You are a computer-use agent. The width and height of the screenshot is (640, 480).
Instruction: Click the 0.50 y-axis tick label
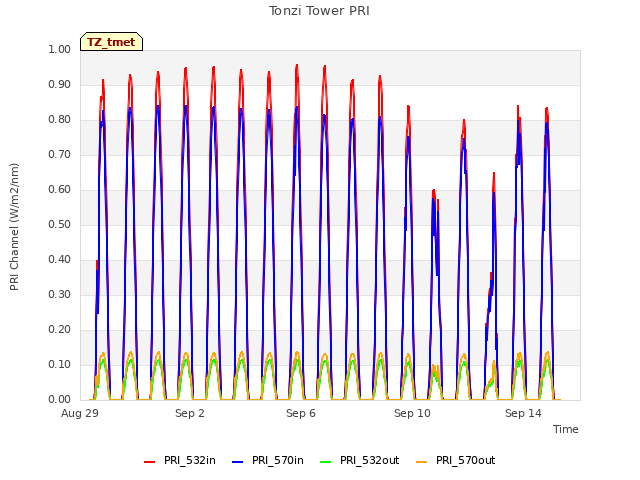(x=60, y=224)
